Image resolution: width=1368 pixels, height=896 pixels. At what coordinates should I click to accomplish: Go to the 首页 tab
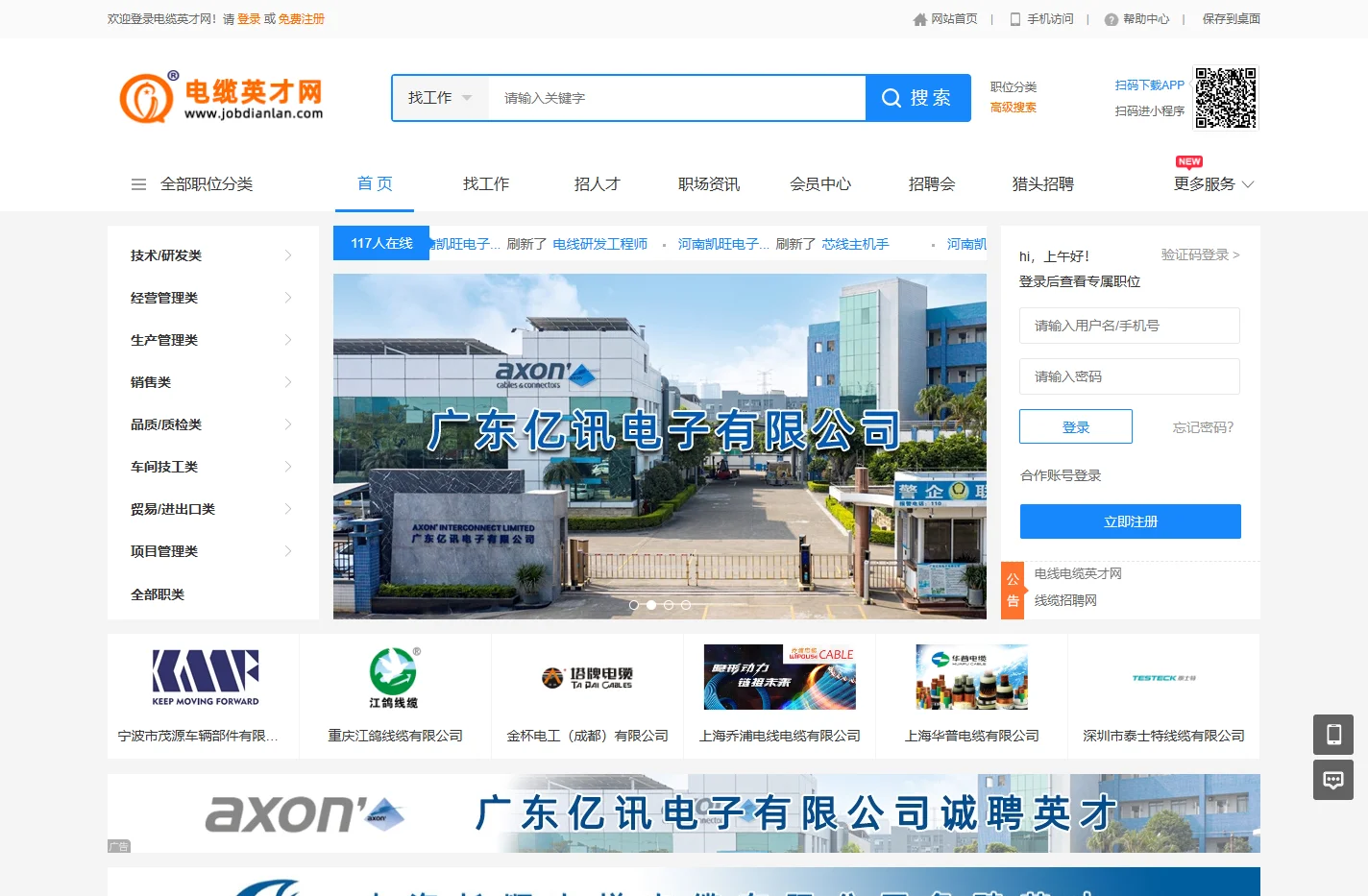375,184
